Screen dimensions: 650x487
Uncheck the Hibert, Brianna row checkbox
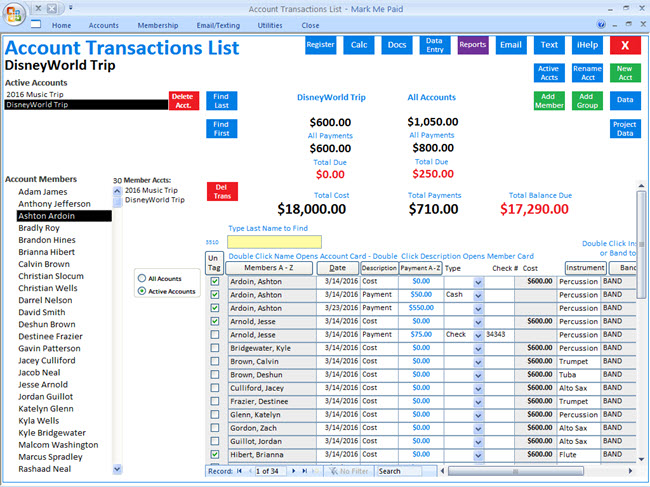(x=215, y=453)
